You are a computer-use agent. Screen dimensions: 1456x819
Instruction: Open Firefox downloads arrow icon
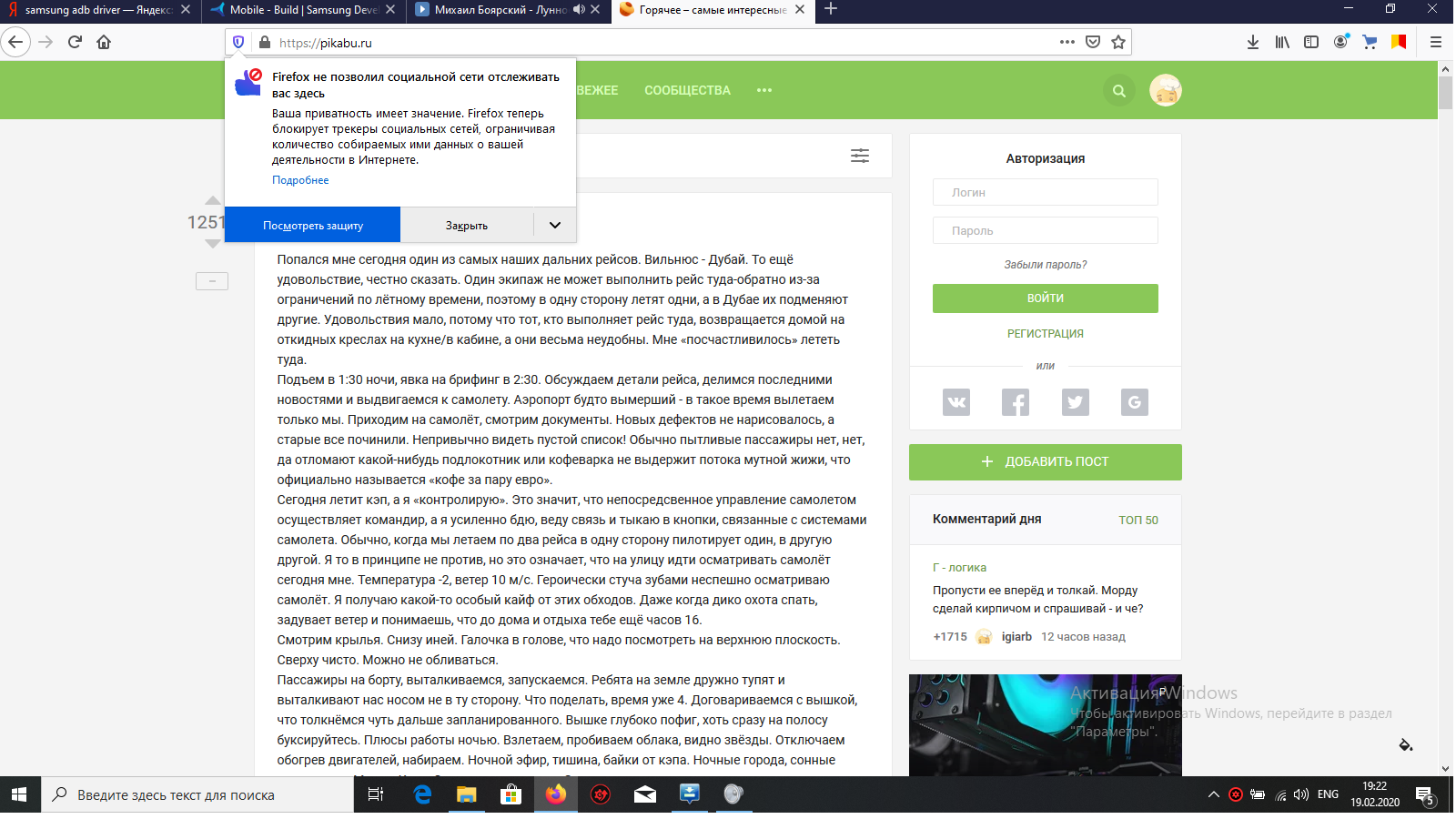point(1252,42)
